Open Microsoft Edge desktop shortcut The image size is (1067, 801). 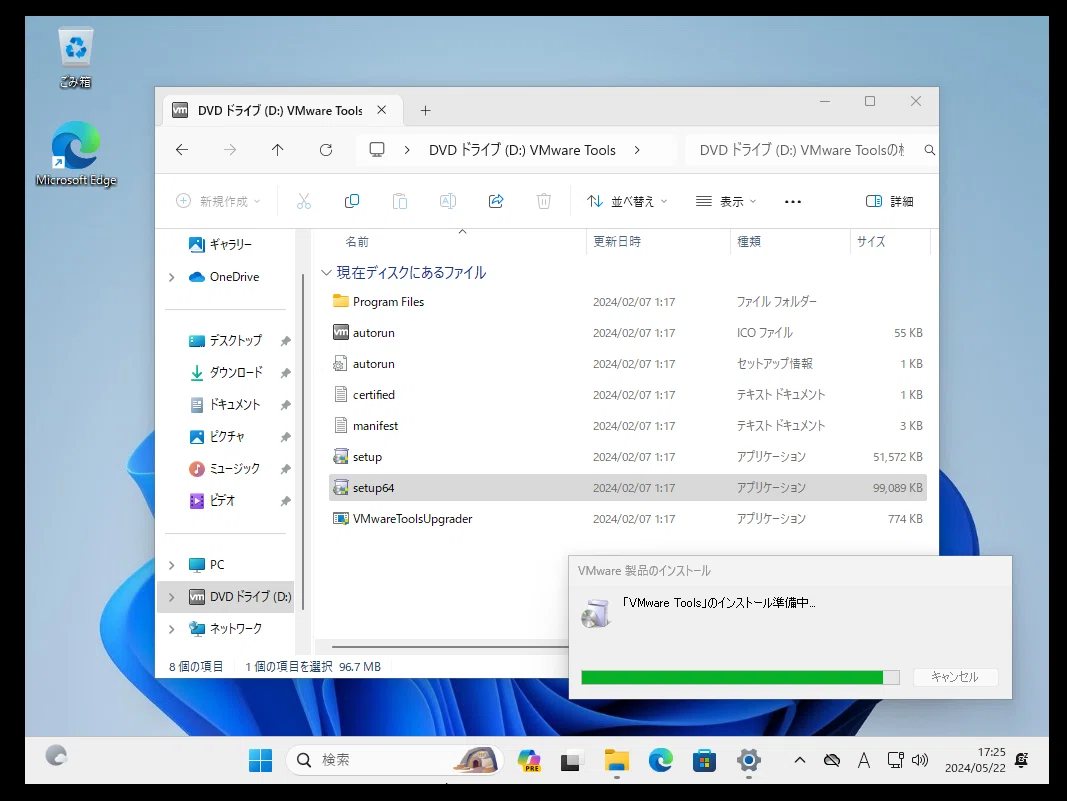point(76,154)
